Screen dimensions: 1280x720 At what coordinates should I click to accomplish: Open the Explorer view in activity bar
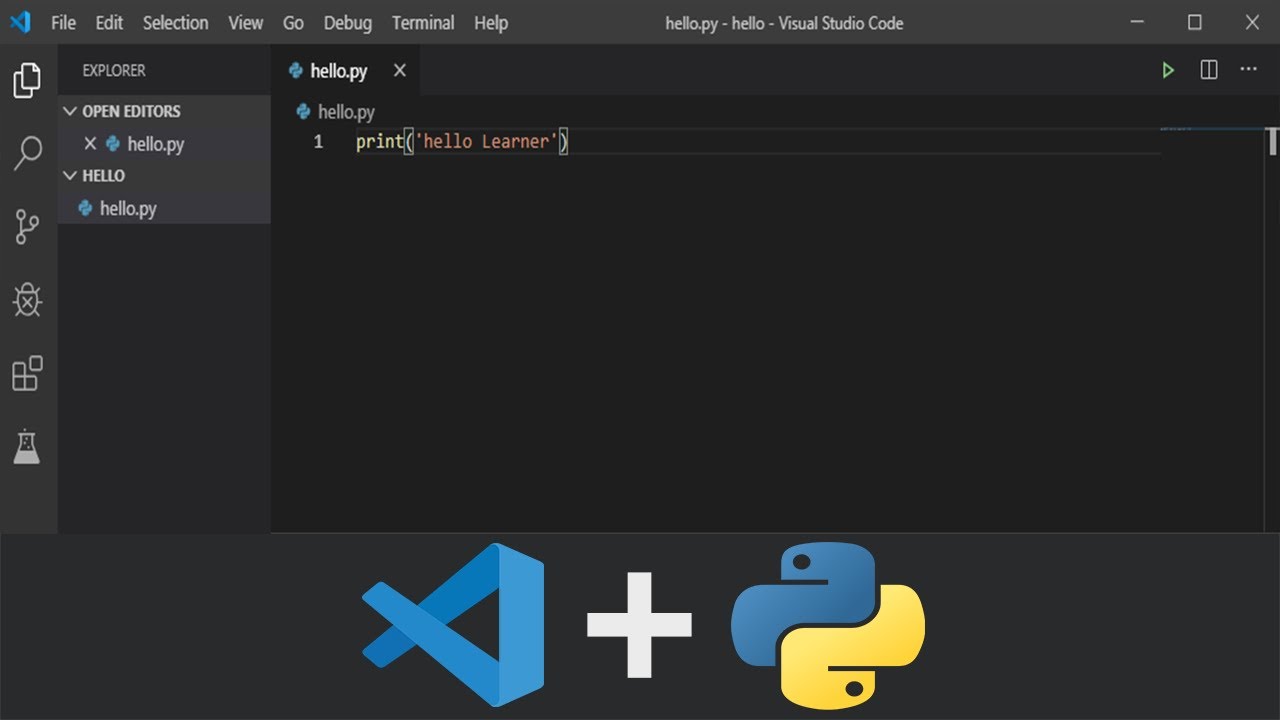pos(27,80)
